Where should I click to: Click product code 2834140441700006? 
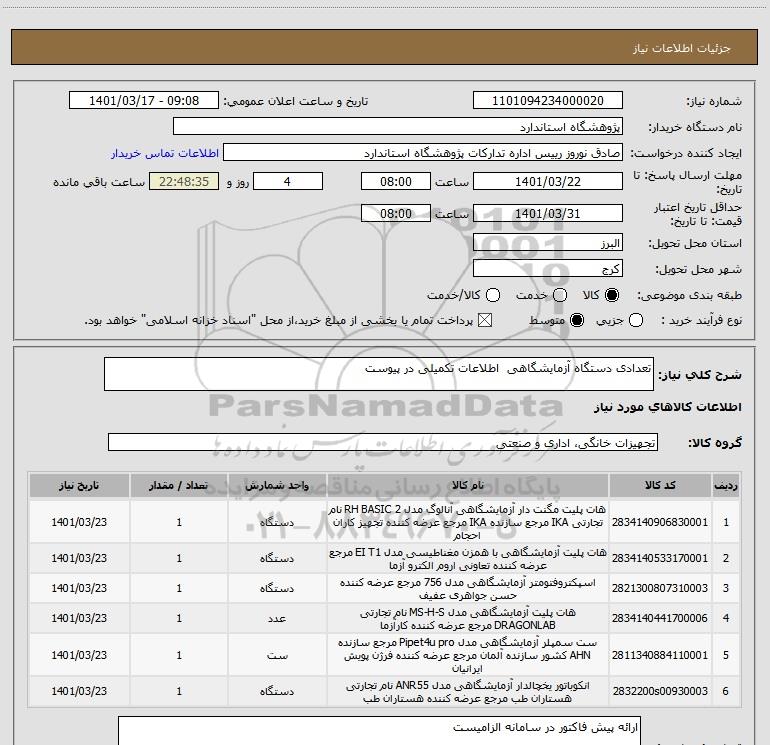(x=660, y=618)
